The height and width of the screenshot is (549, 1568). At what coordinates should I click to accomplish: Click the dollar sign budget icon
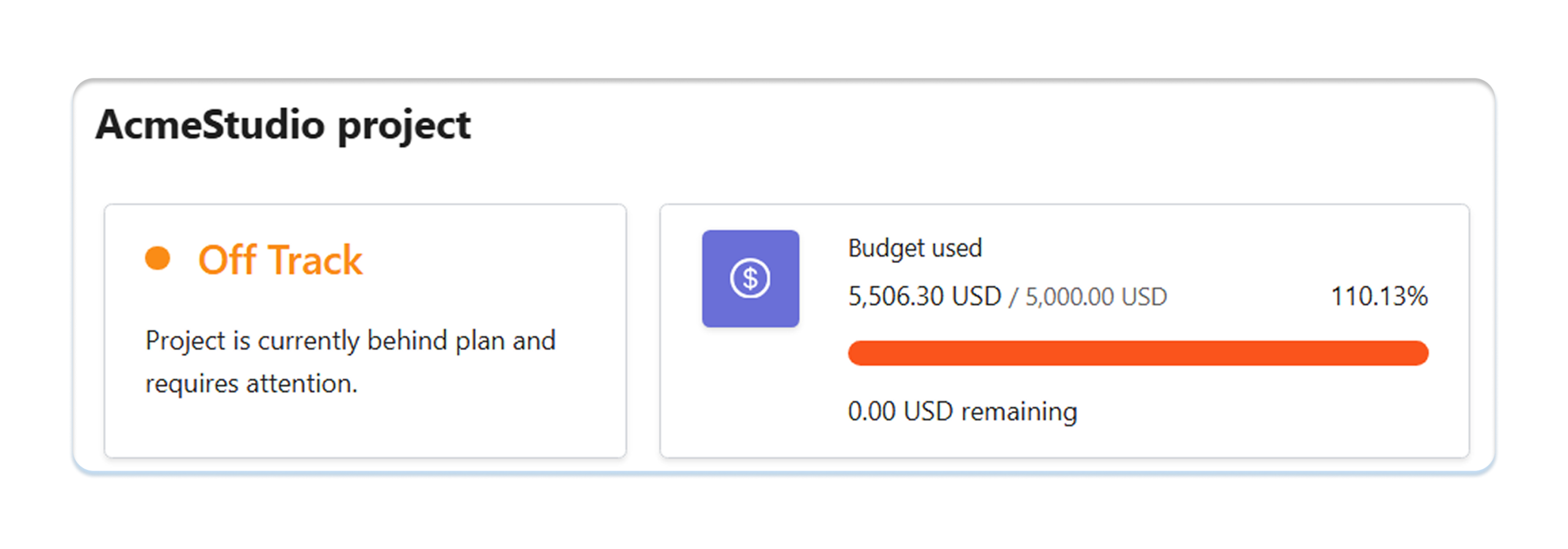click(750, 279)
